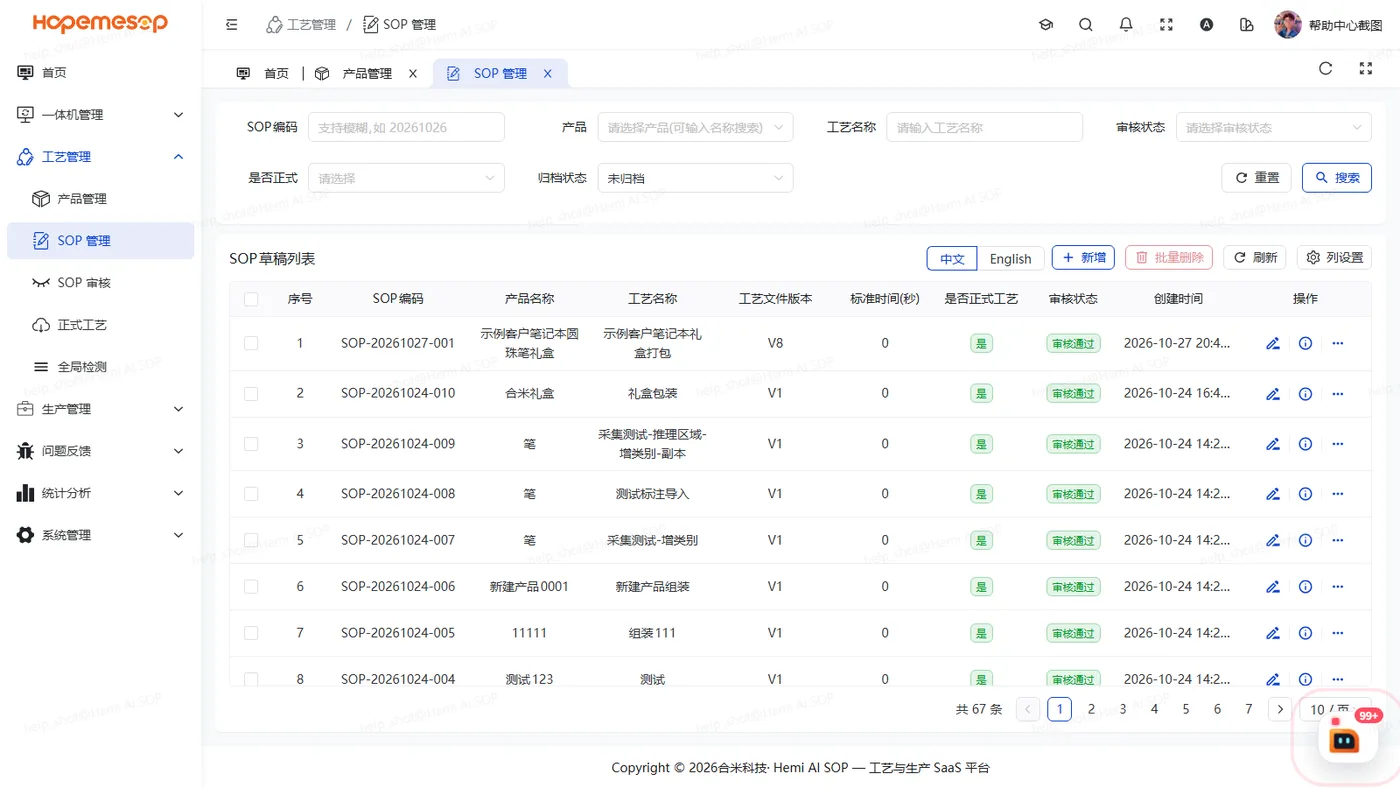Open the 审核状态 dropdown filter

click(1273, 127)
